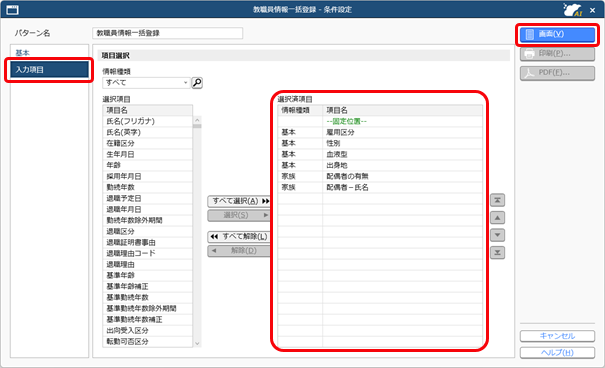Click the 項目名 column header in 選択済項目
The height and width of the screenshot is (368, 605).
[402, 110]
